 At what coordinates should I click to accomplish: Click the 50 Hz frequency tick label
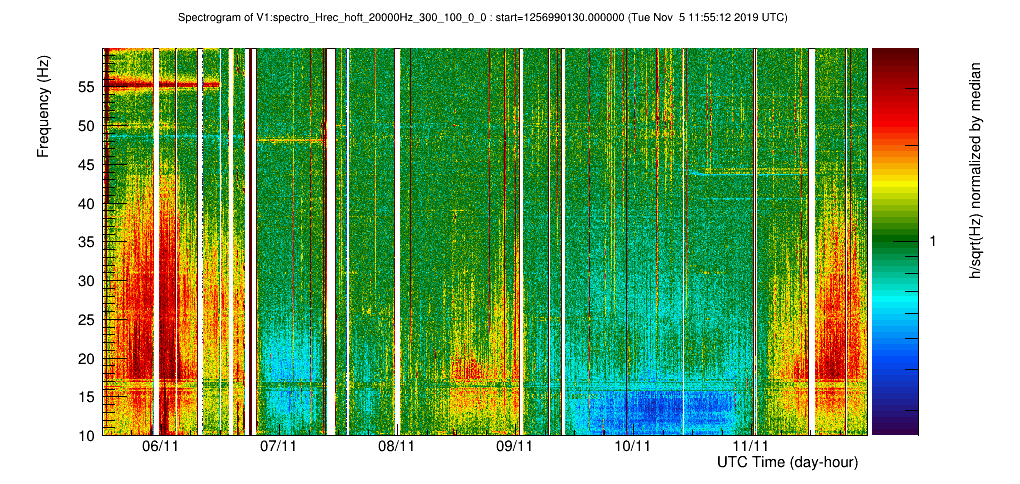[89, 126]
